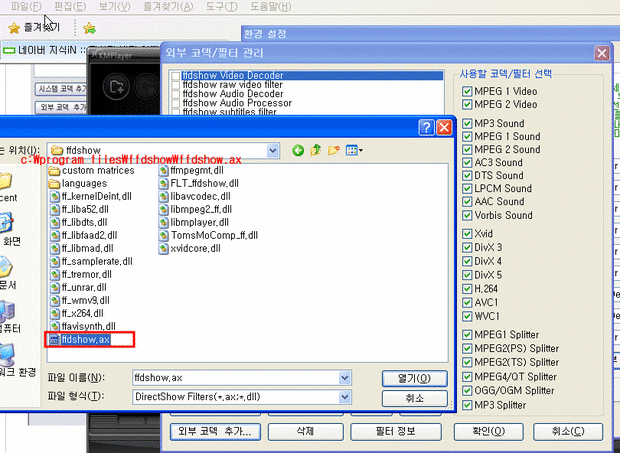Viewport: 620px width, 453px height.
Task: Click the 확인(O) confirm button
Action: pyautogui.click(x=489, y=431)
